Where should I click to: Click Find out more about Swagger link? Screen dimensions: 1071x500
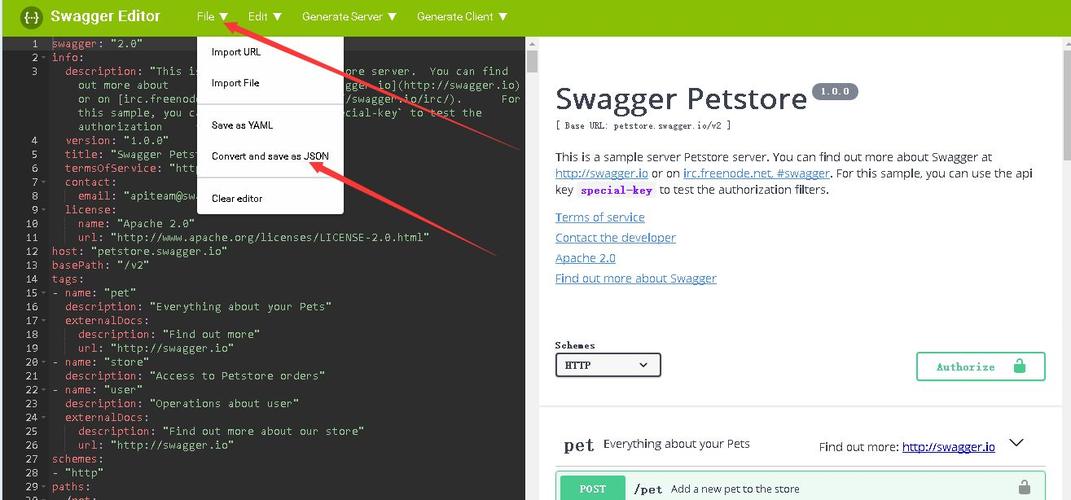coord(636,279)
